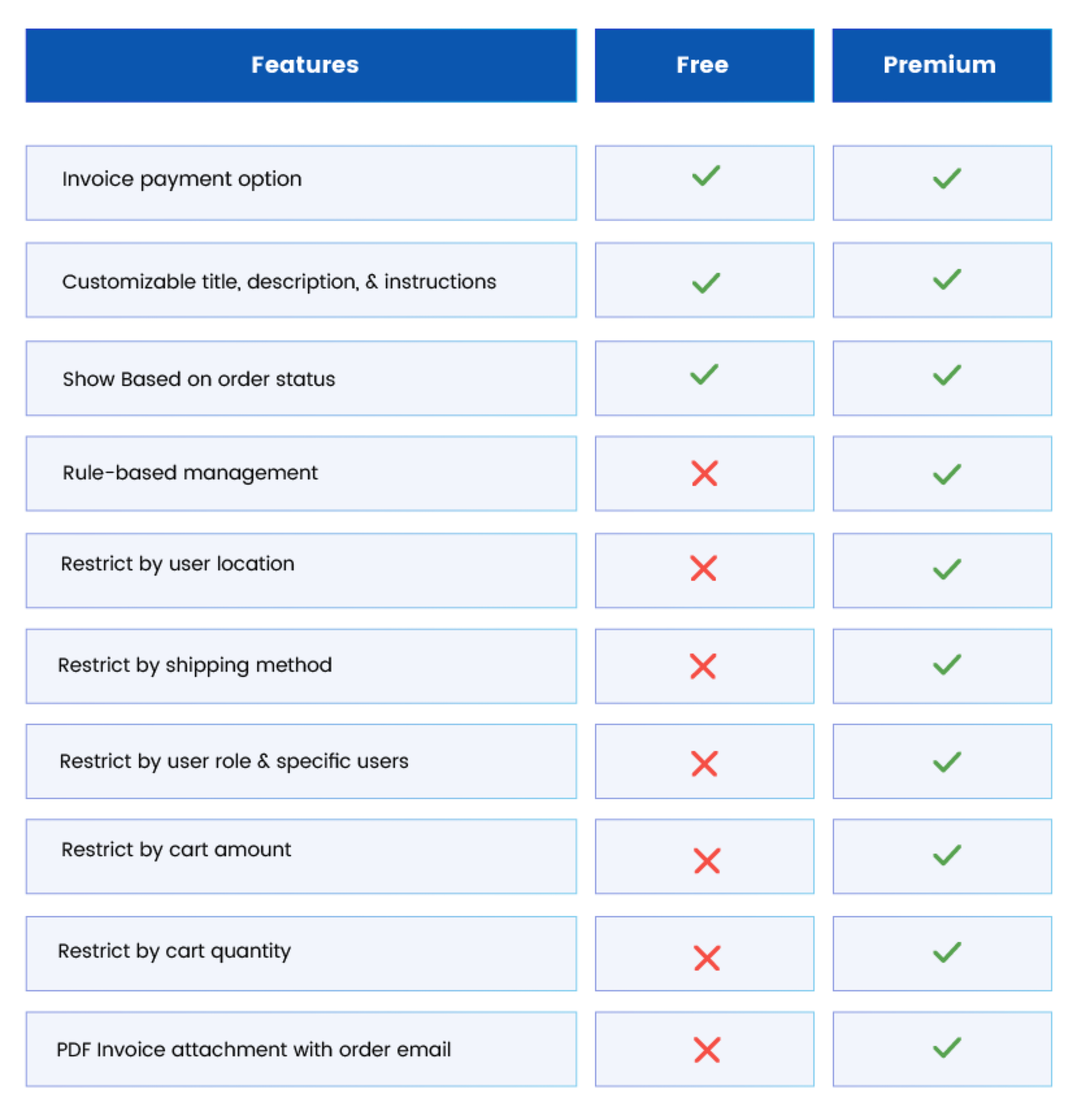The height and width of the screenshot is (1120, 1077).
Task: Click the Premium check for Customizable title row
Action: (947, 279)
